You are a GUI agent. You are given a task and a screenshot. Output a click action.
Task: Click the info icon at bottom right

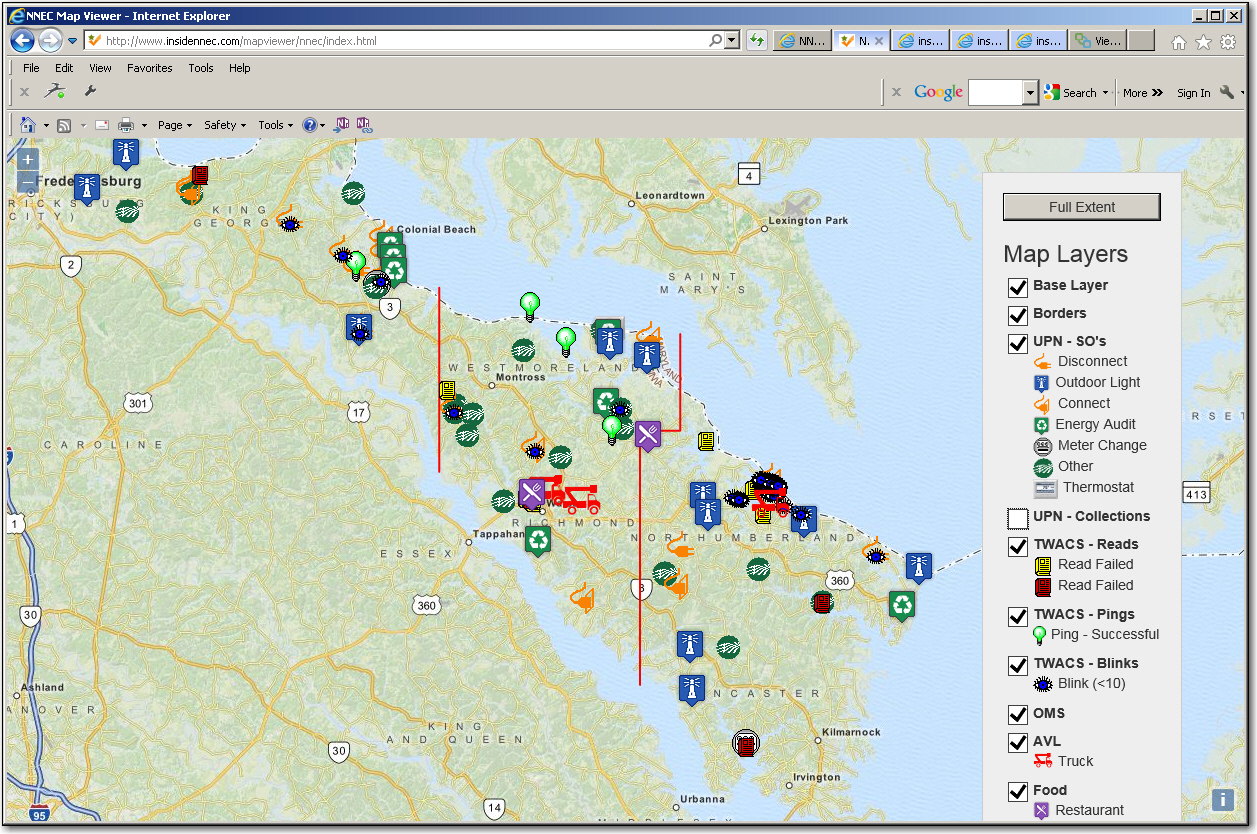click(1222, 800)
